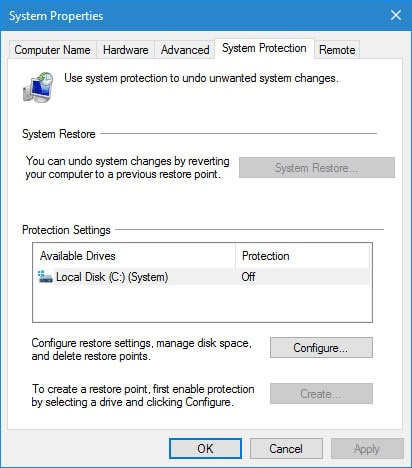The height and width of the screenshot is (468, 412).
Task: Close the System Properties dialog
Action: (396, 15)
